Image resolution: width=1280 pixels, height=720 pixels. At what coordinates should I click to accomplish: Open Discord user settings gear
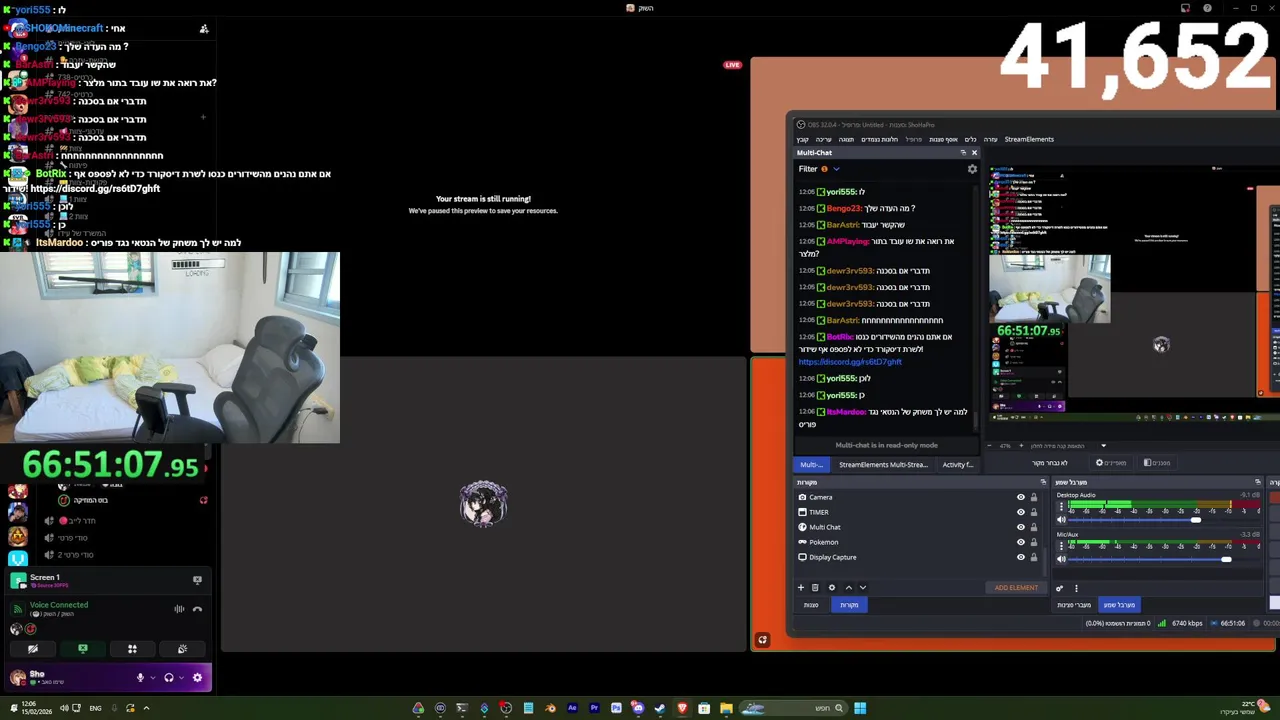click(x=197, y=678)
